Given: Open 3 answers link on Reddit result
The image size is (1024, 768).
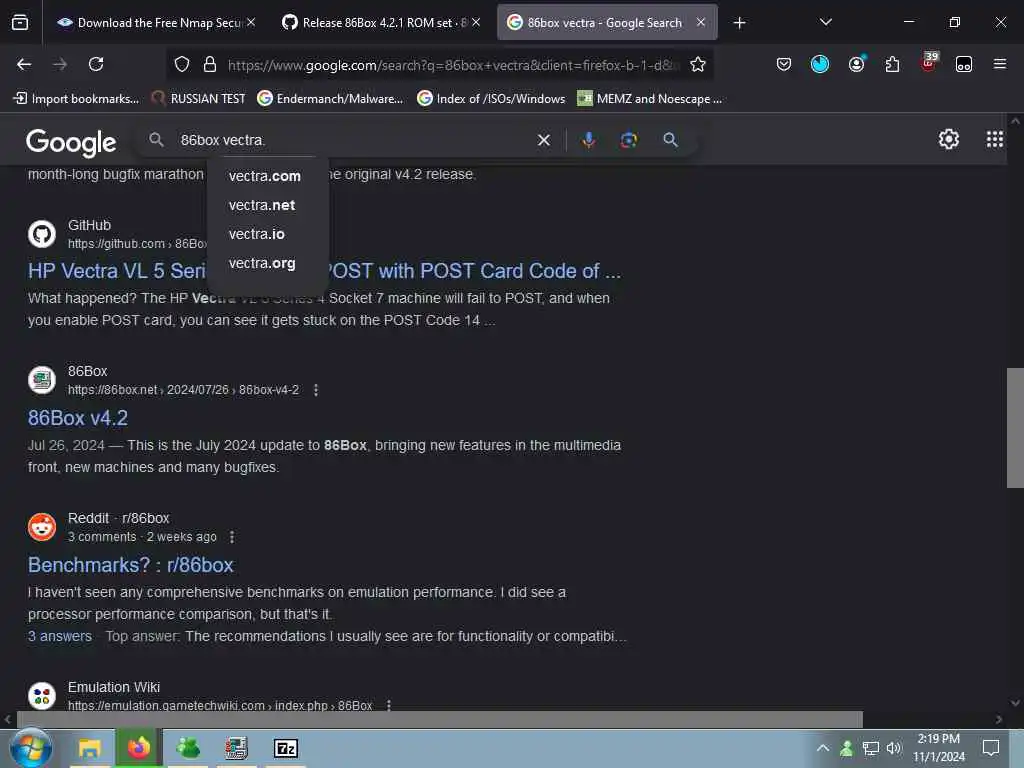Looking at the screenshot, I should (x=60, y=636).
